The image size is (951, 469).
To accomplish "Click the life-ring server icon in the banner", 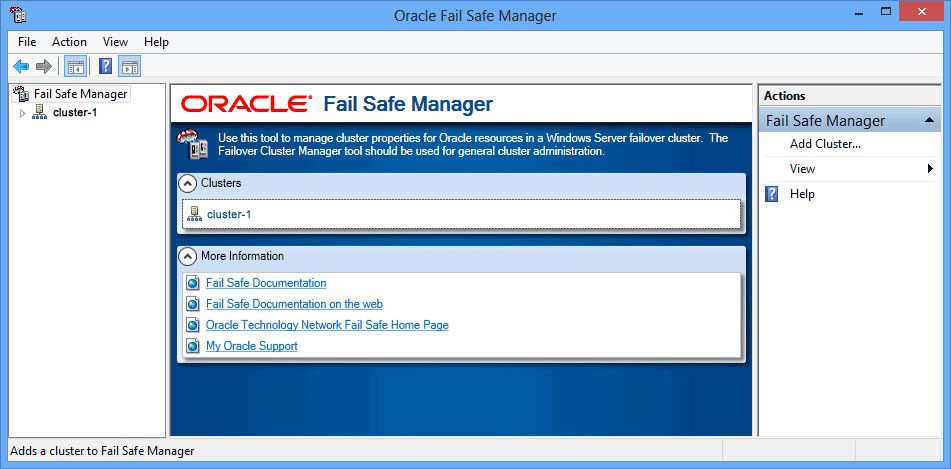I will (x=192, y=144).
